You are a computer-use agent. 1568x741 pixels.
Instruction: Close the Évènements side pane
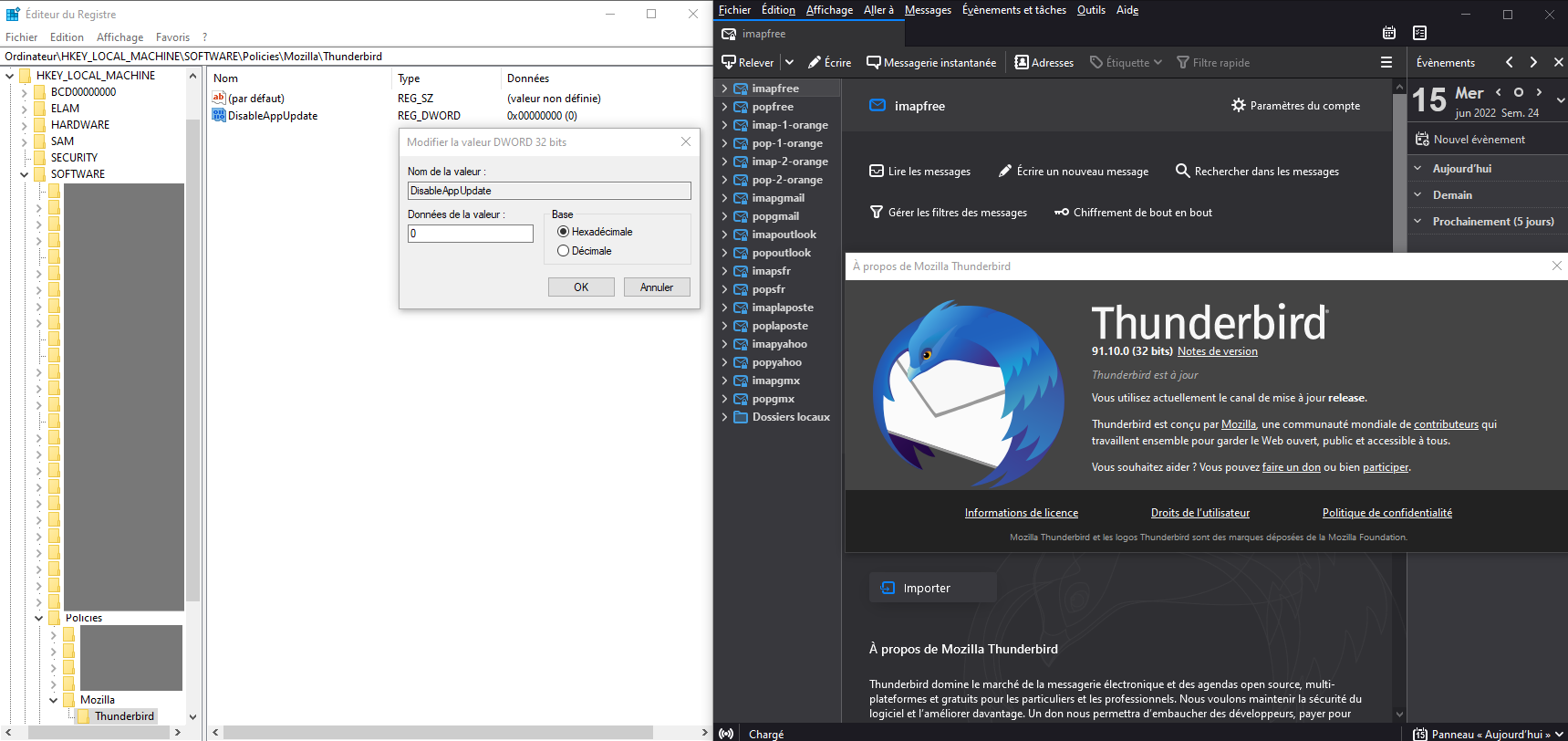1558,62
